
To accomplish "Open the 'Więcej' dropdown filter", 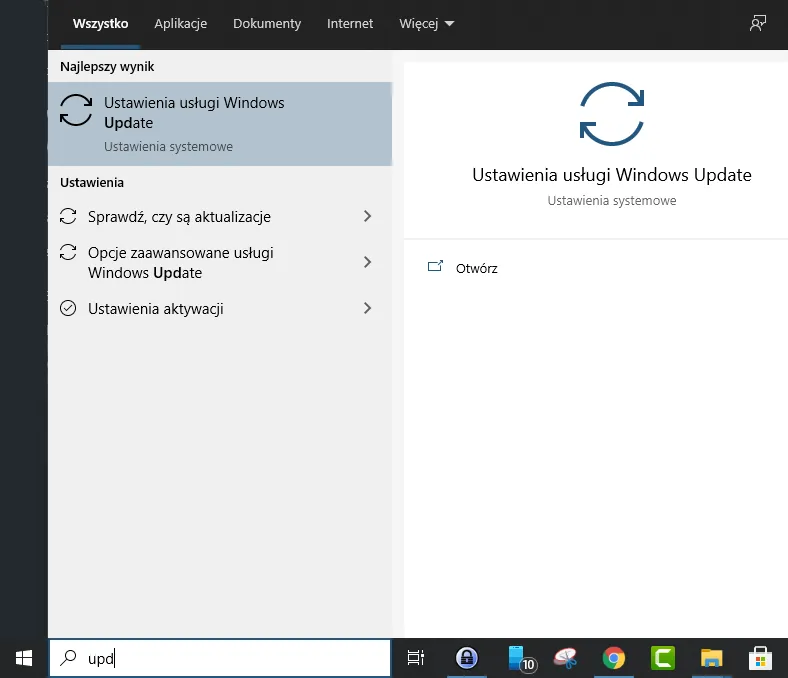I will (426, 23).
